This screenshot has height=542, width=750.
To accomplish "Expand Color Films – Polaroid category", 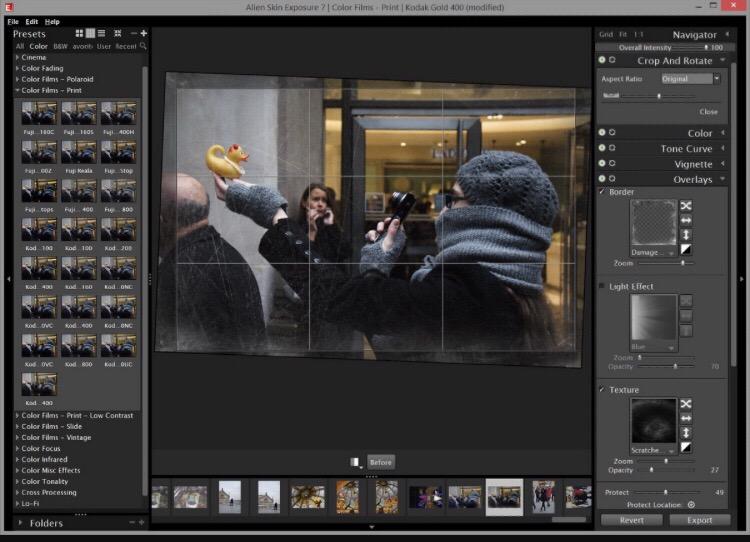I will 18,79.
